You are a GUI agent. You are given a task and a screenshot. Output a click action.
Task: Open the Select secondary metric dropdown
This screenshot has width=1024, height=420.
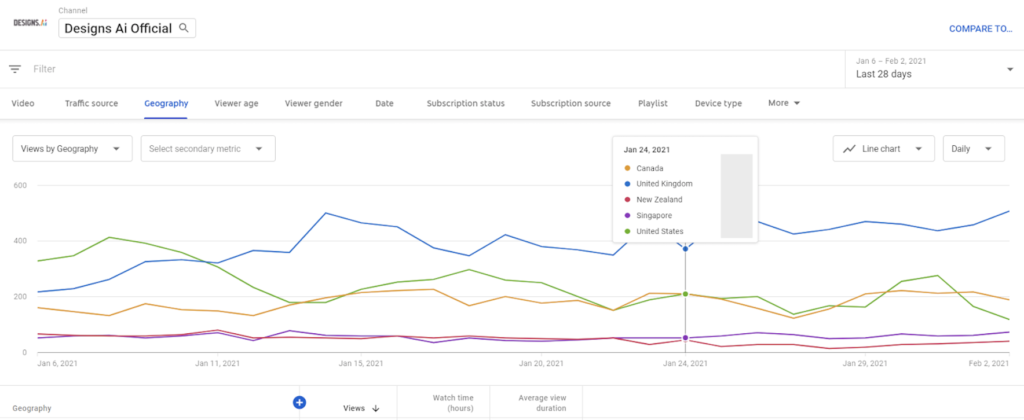coord(207,149)
